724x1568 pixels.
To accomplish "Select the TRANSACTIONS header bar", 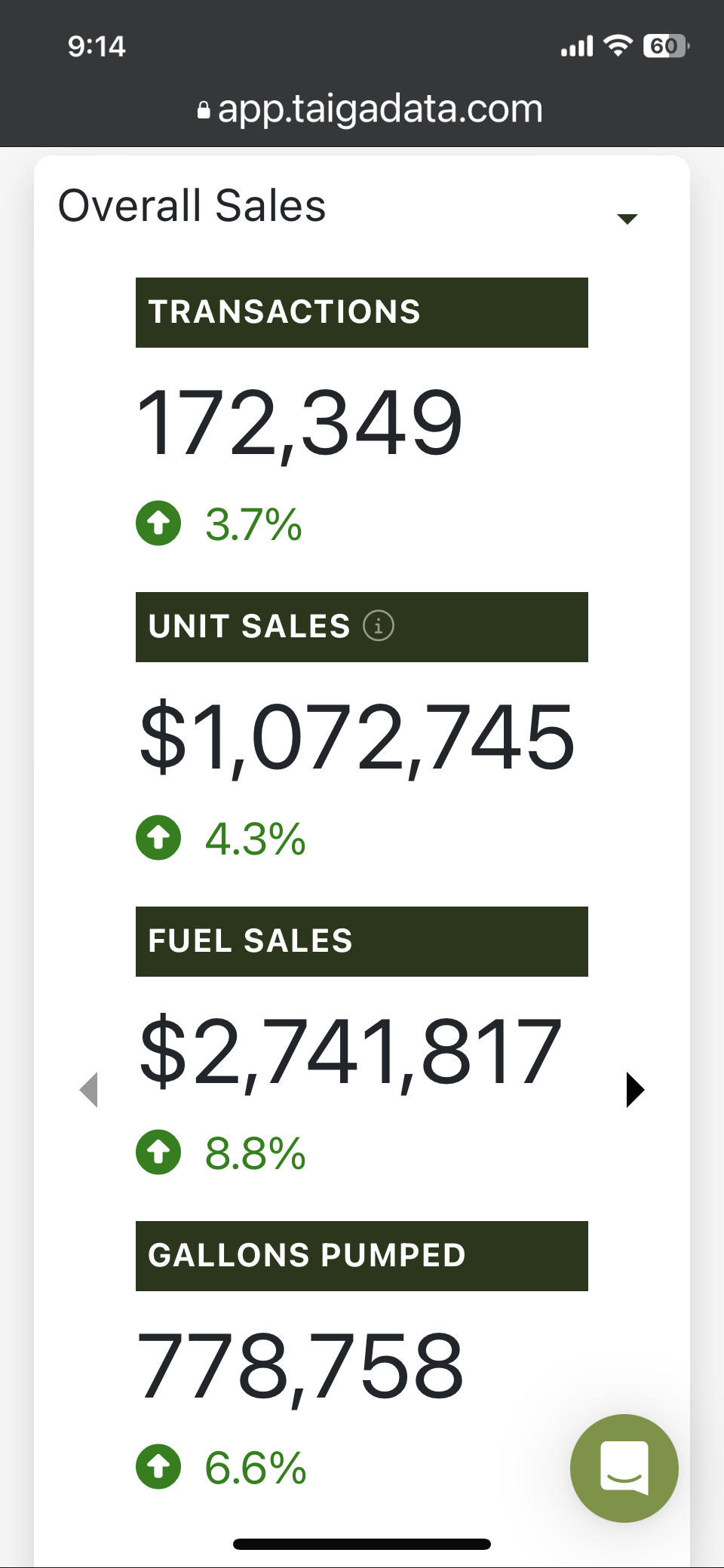I will pos(361,312).
